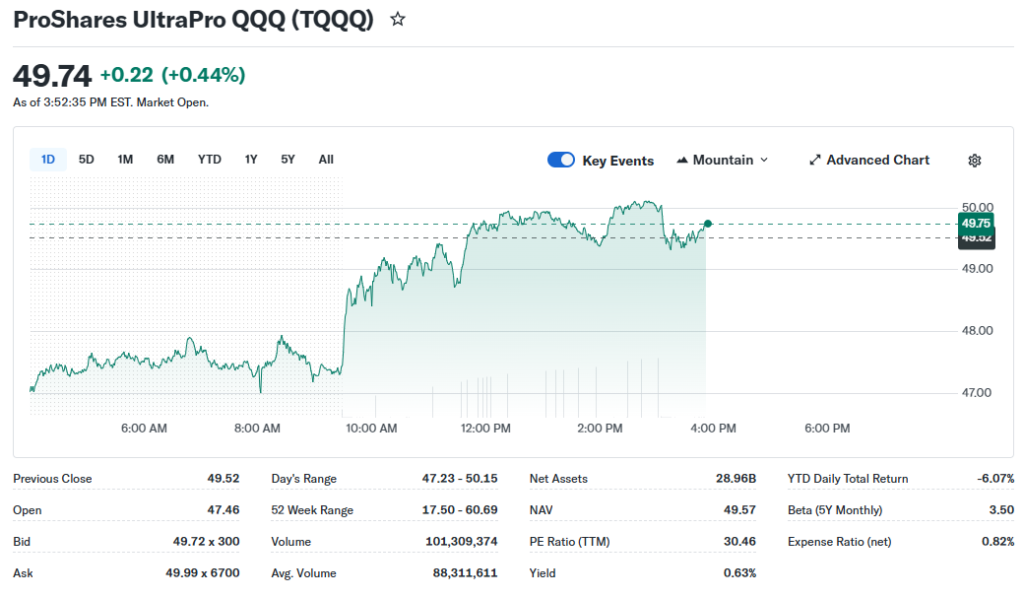The height and width of the screenshot is (597, 1024).
Task: Click the Expense Ratio (net) label
Action: tap(839, 542)
